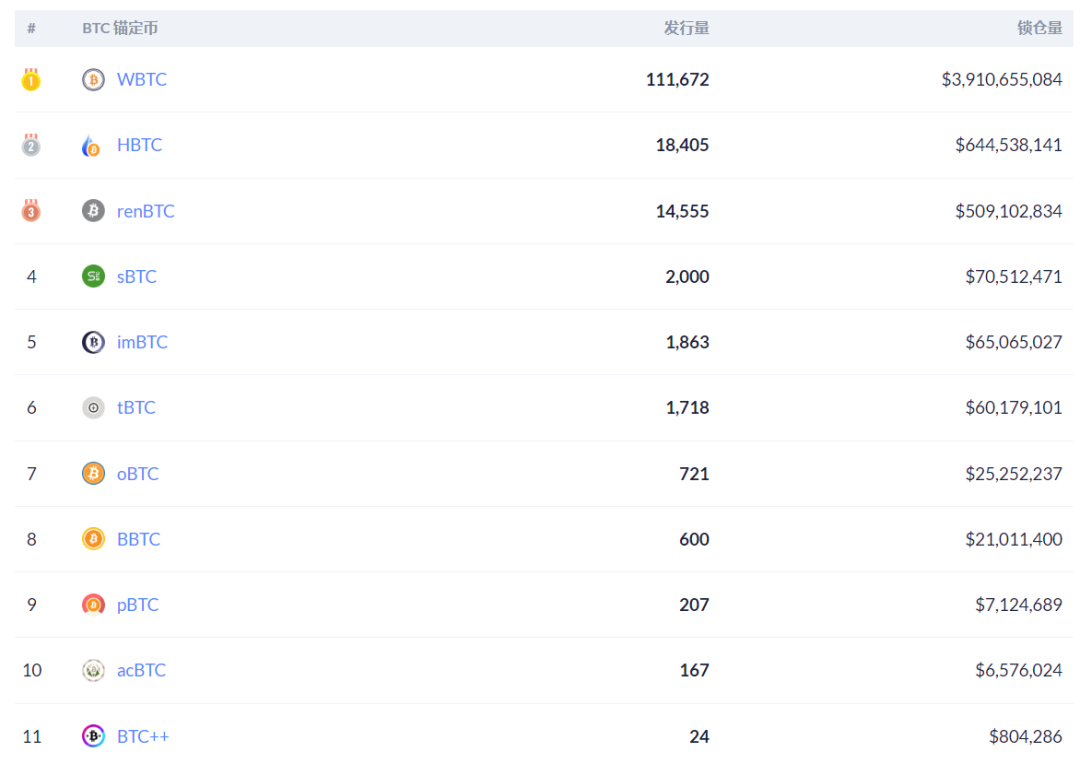Click the gold first-place medal icon
The image size is (1080, 764).
point(31,80)
